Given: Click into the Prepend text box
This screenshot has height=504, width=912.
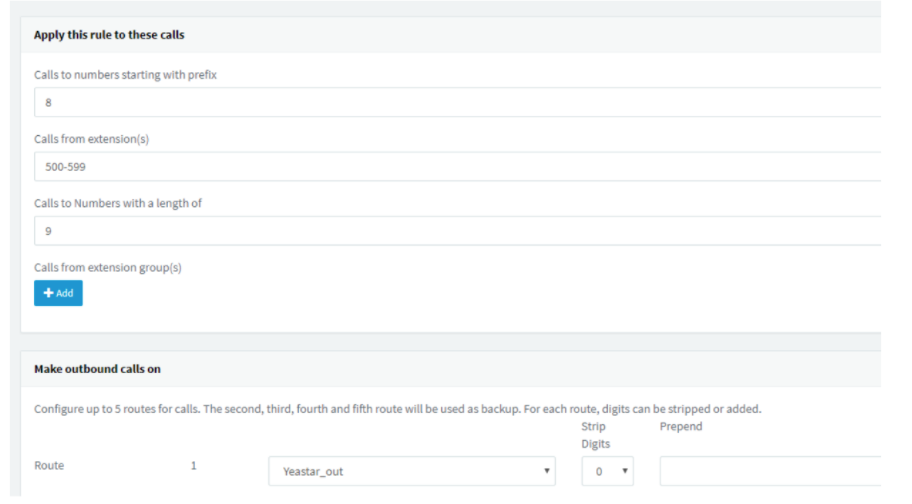Looking at the screenshot, I should click(x=769, y=471).
